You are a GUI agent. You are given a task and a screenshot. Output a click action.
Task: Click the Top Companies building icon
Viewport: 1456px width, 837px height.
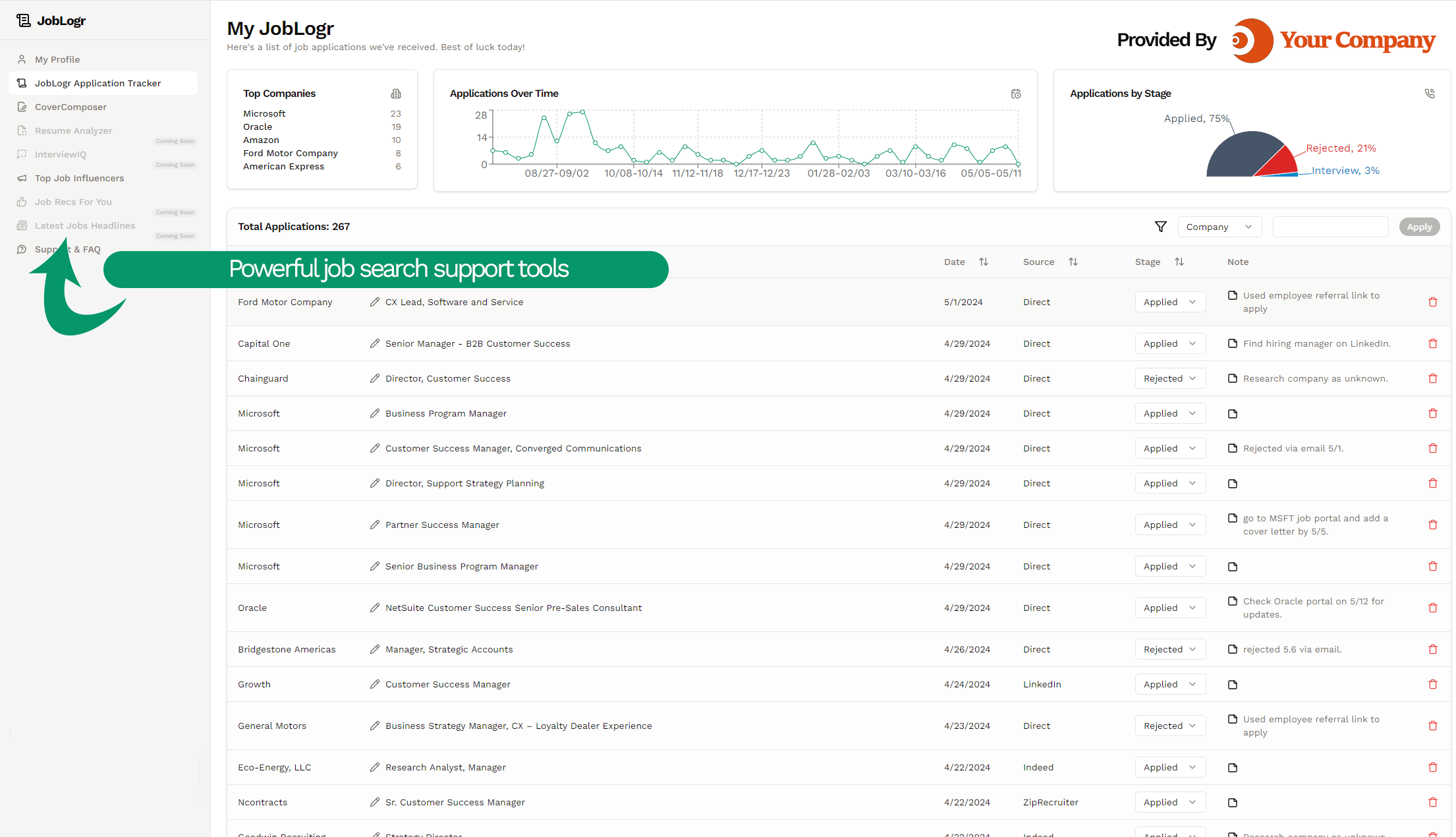(x=396, y=94)
